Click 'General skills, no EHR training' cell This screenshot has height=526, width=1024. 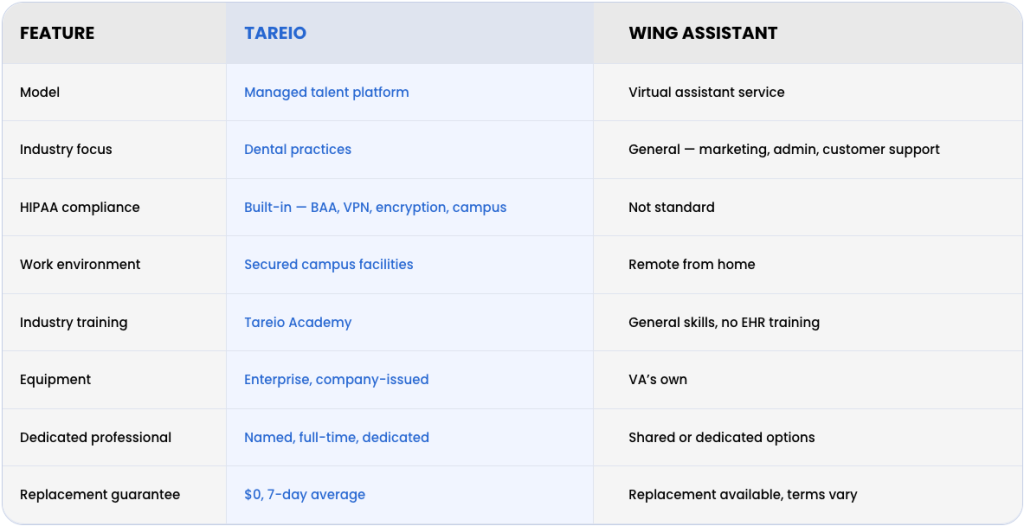pyautogui.click(x=724, y=322)
